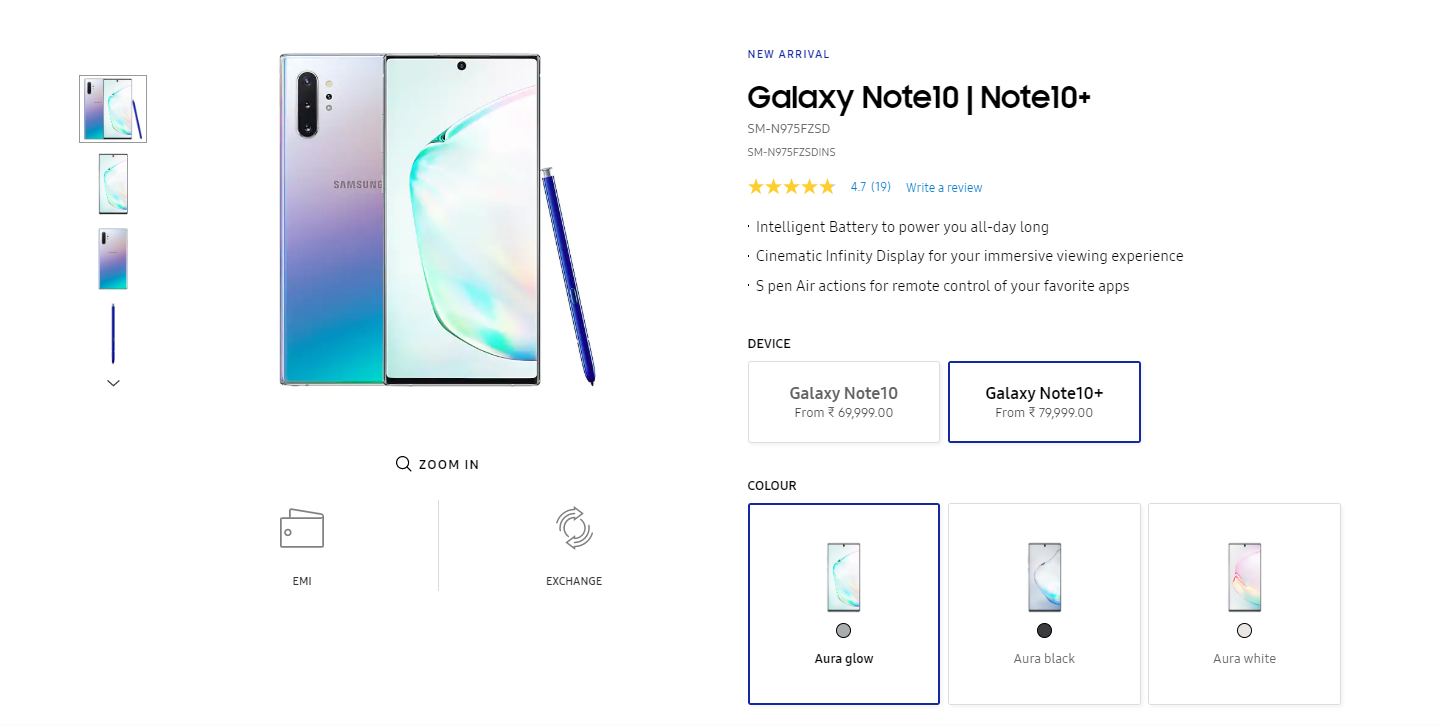The height and width of the screenshot is (726, 1440).
Task: Select the Galaxy Note10+ device option
Action: coord(1044,401)
